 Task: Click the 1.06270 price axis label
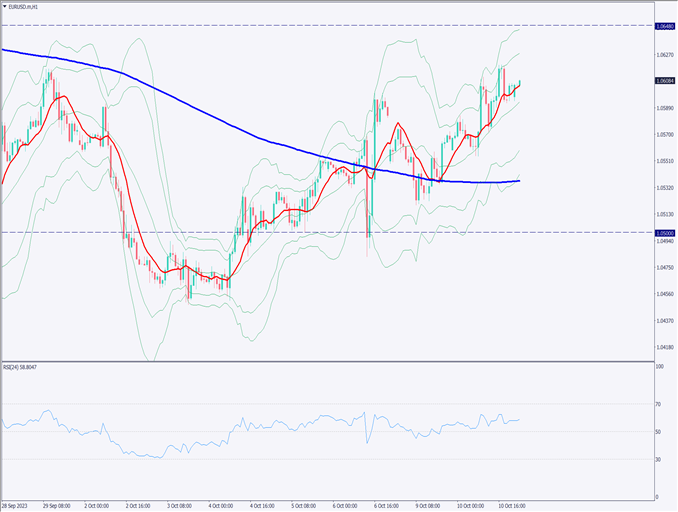(x=664, y=55)
